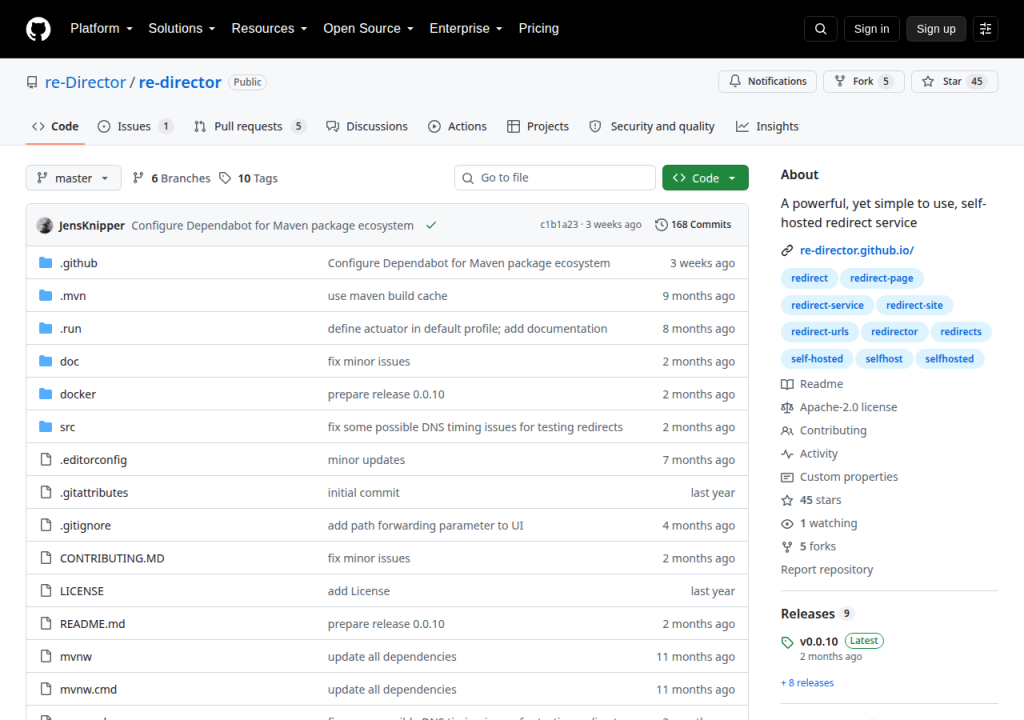Image resolution: width=1024 pixels, height=720 pixels.
Task: Open the mvnw.cmd file name
Action: click(x=88, y=689)
